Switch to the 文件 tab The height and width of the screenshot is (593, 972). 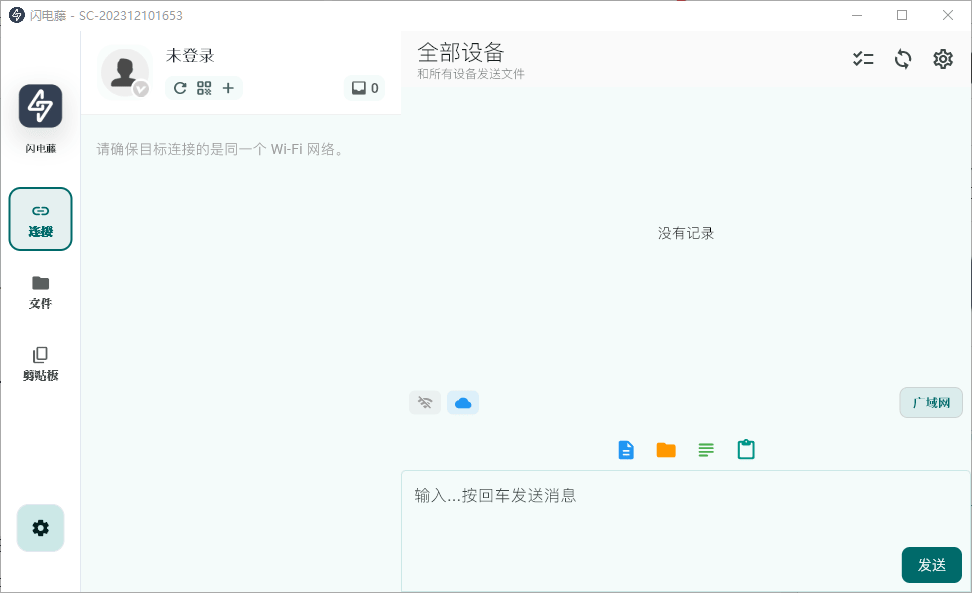[x=40, y=291]
